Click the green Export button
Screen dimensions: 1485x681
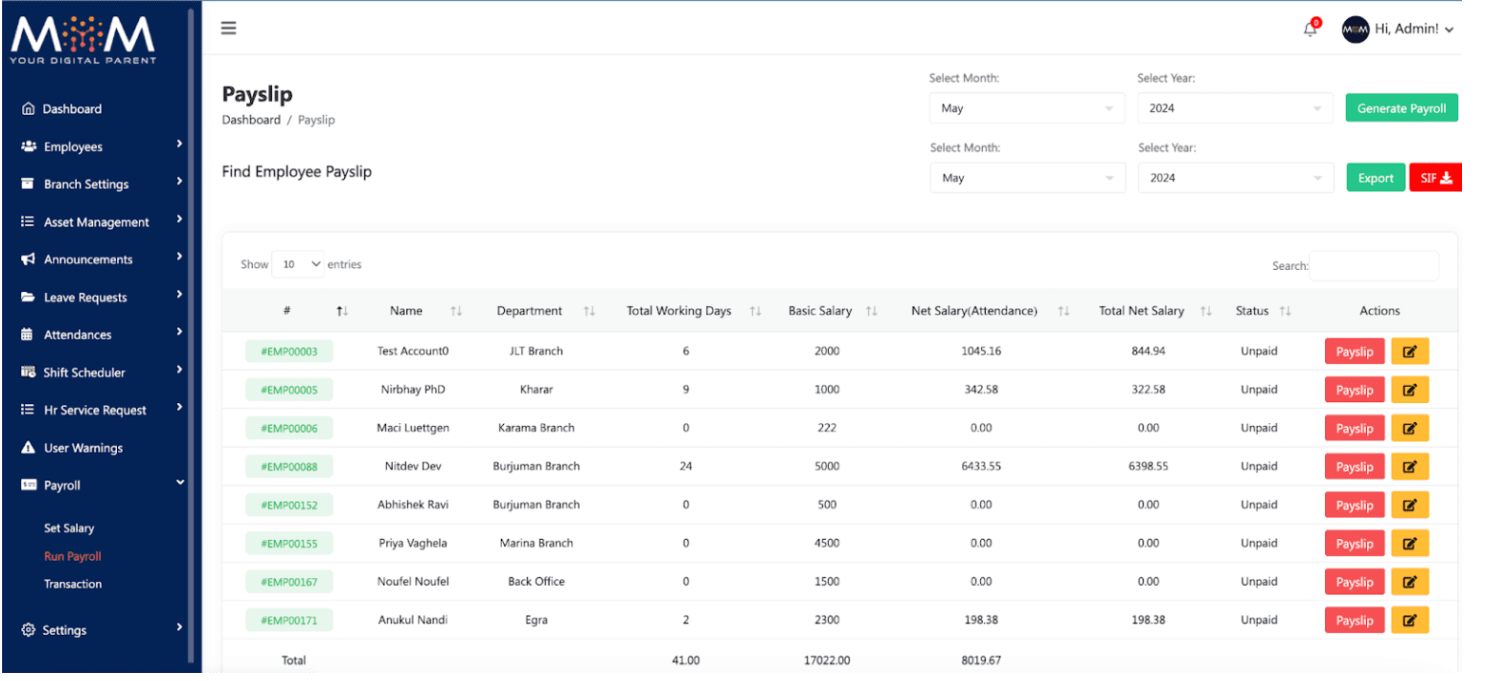pyautogui.click(x=1375, y=178)
